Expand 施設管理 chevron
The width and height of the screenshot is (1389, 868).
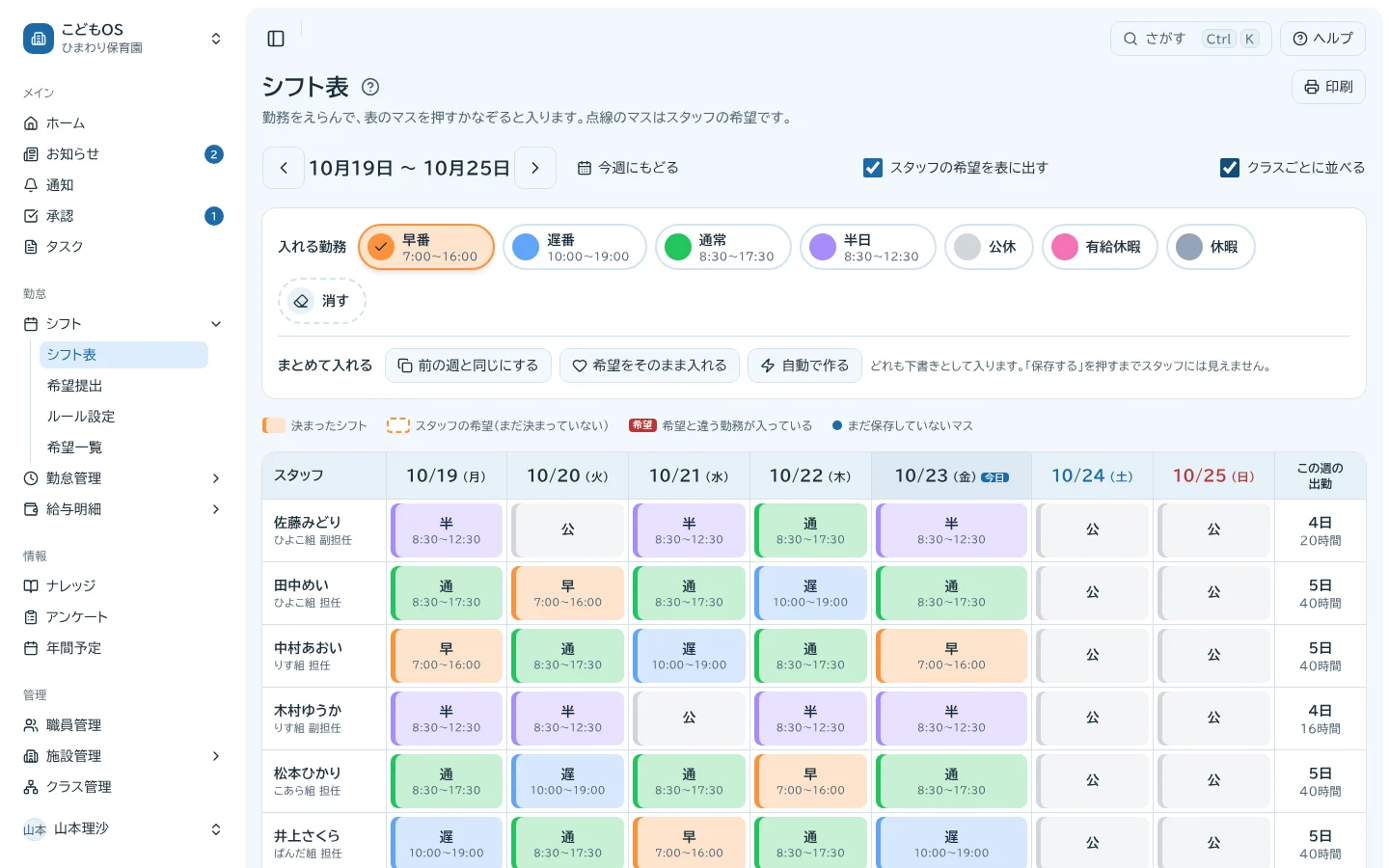coord(216,756)
